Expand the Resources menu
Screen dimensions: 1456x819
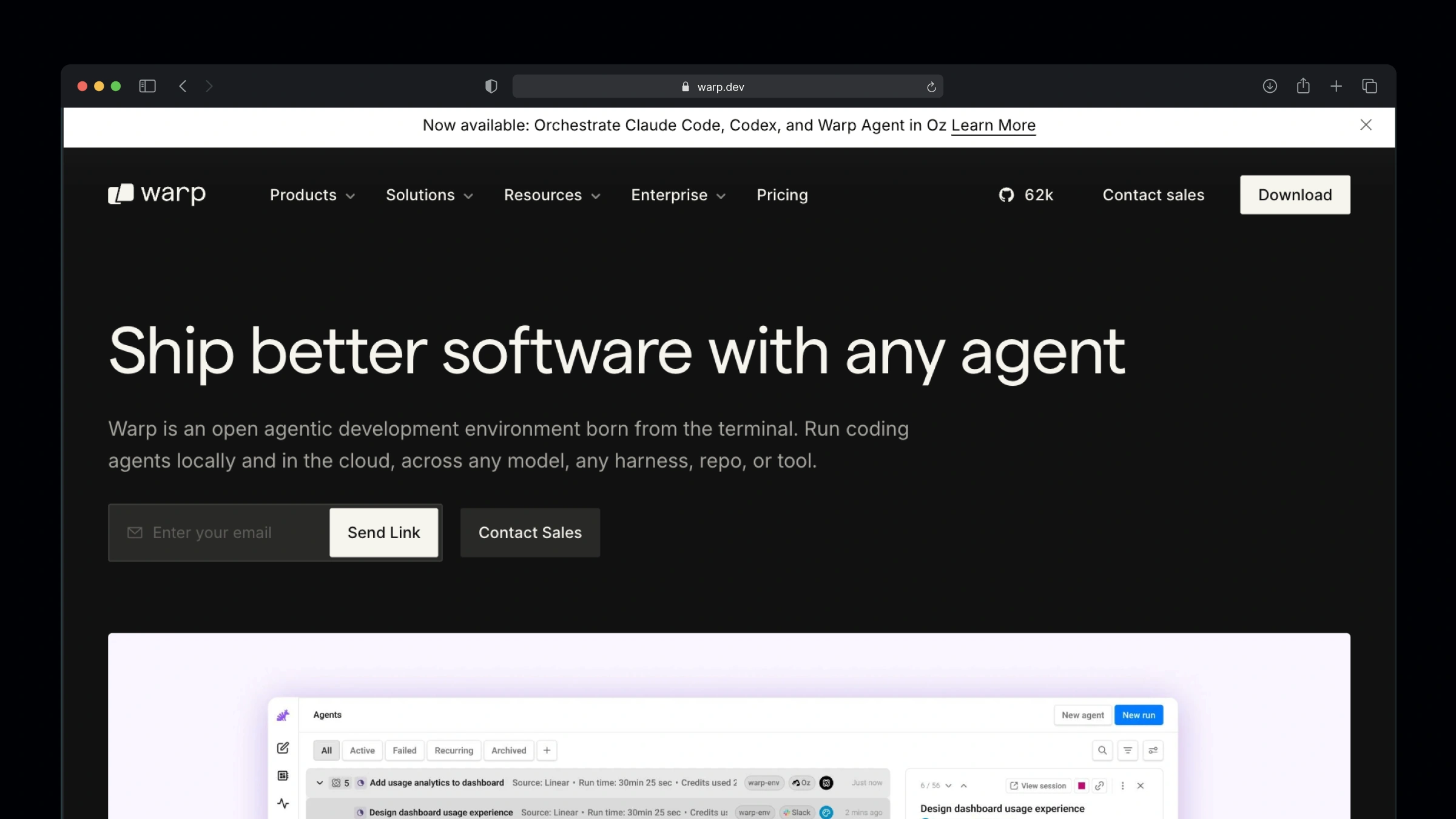[x=552, y=195]
